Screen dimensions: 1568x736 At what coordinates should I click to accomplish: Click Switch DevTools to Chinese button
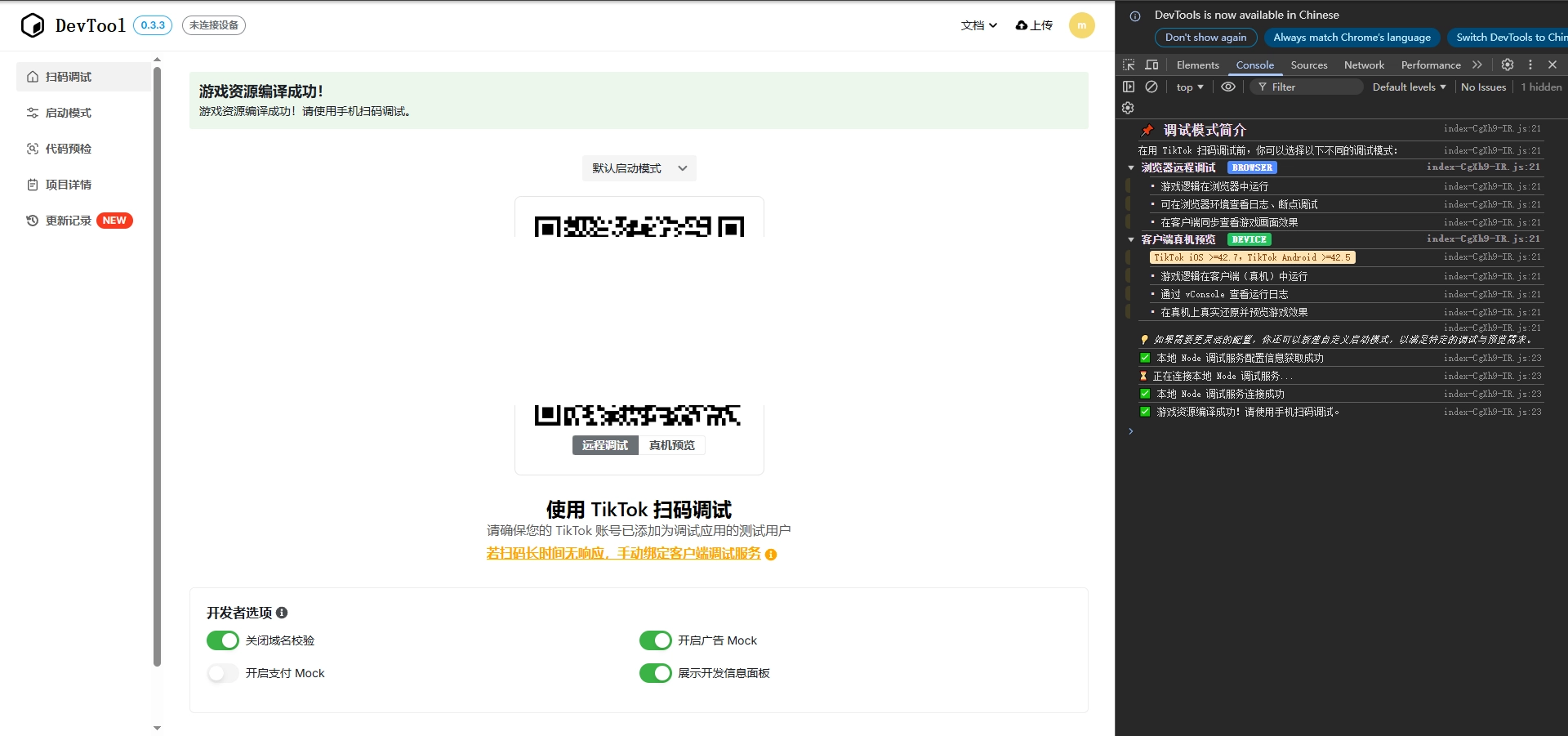tap(1507, 38)
